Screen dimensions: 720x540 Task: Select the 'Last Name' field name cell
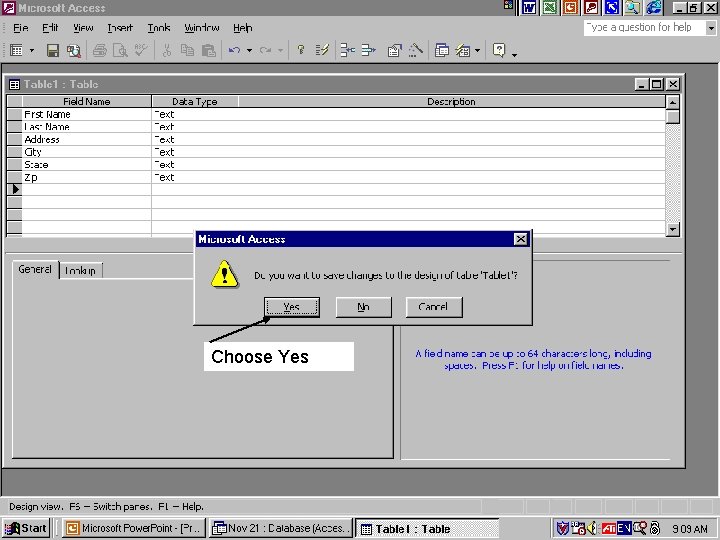(x=87, y=127)
